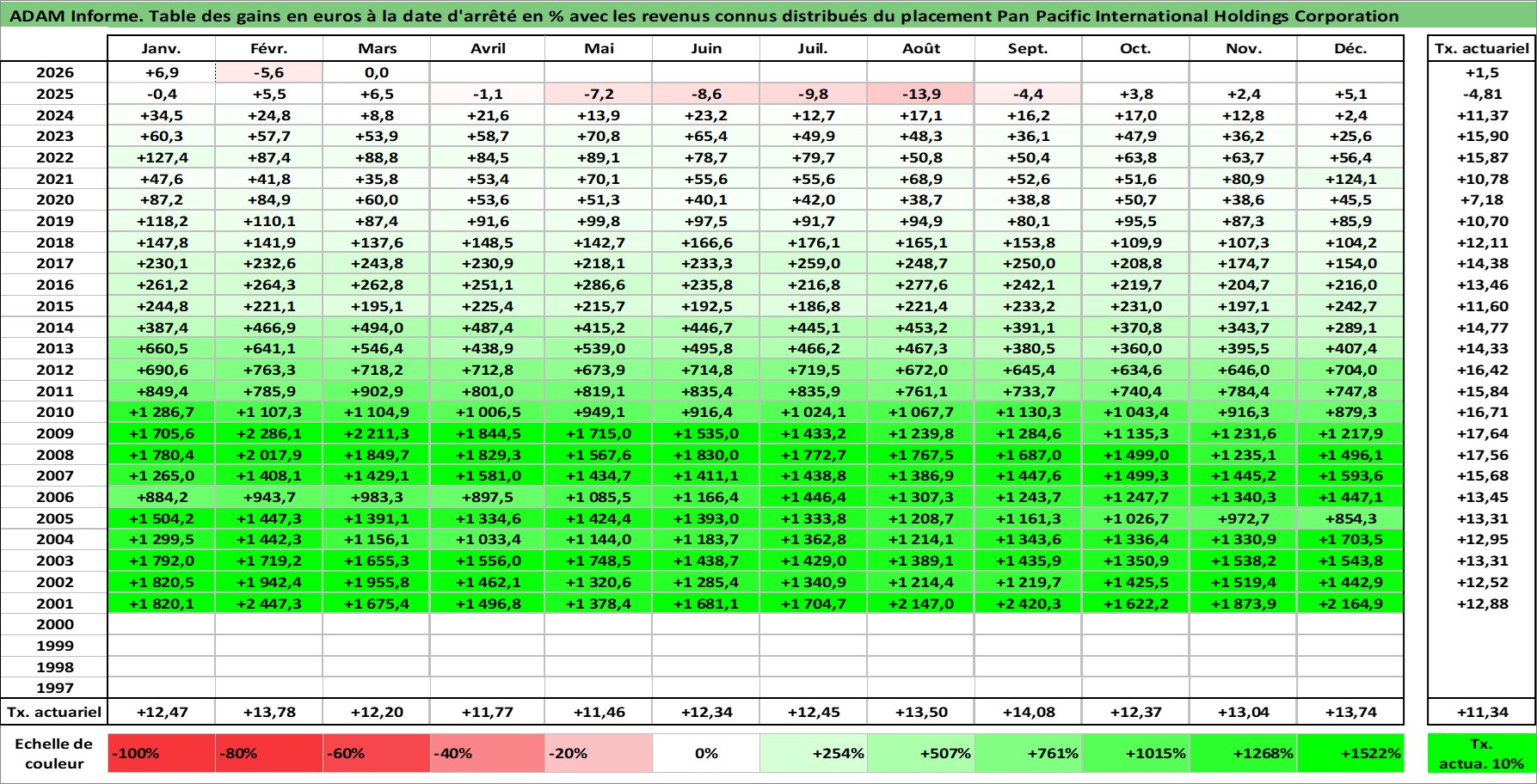
Task: Click the empty 1997 row label
Action: pos(54,688)
